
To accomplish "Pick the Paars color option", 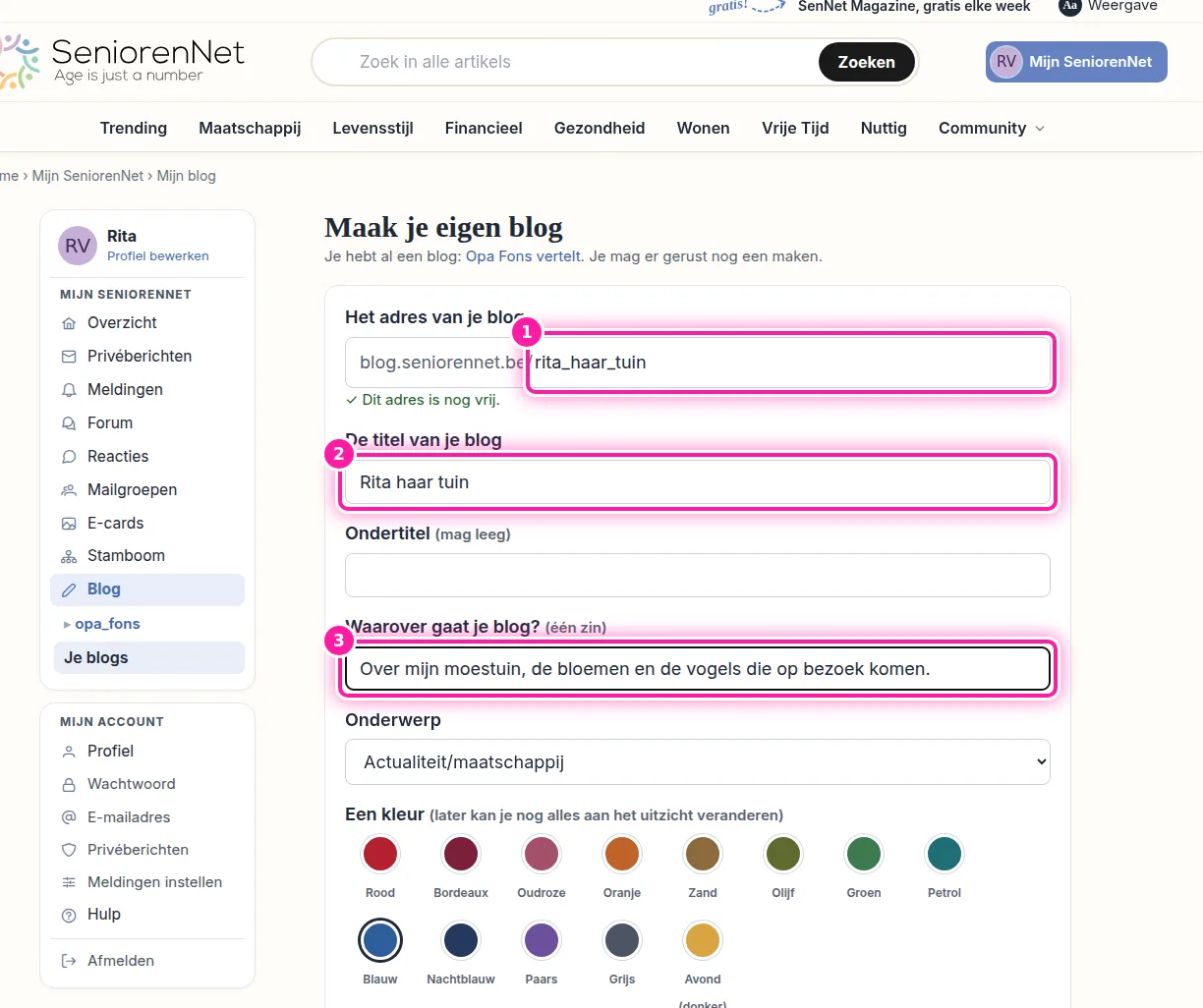I will [542, 940].
